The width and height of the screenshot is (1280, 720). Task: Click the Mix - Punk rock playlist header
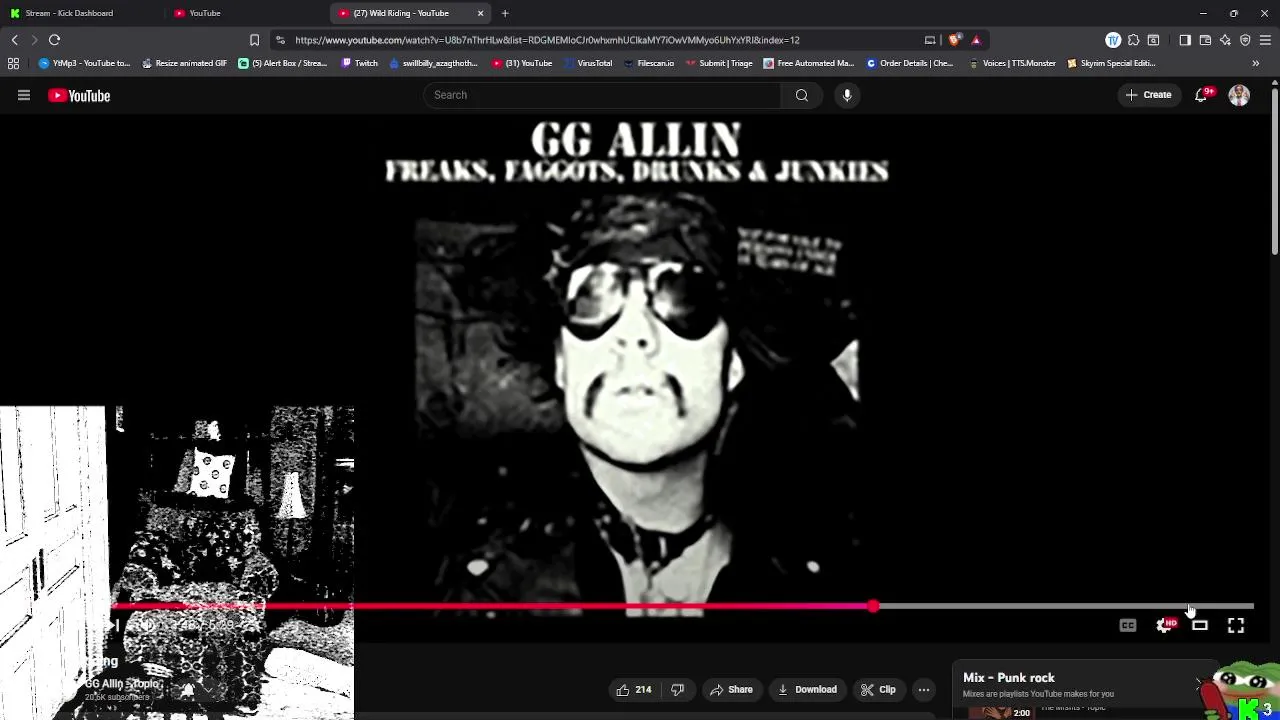[1008, 678]
